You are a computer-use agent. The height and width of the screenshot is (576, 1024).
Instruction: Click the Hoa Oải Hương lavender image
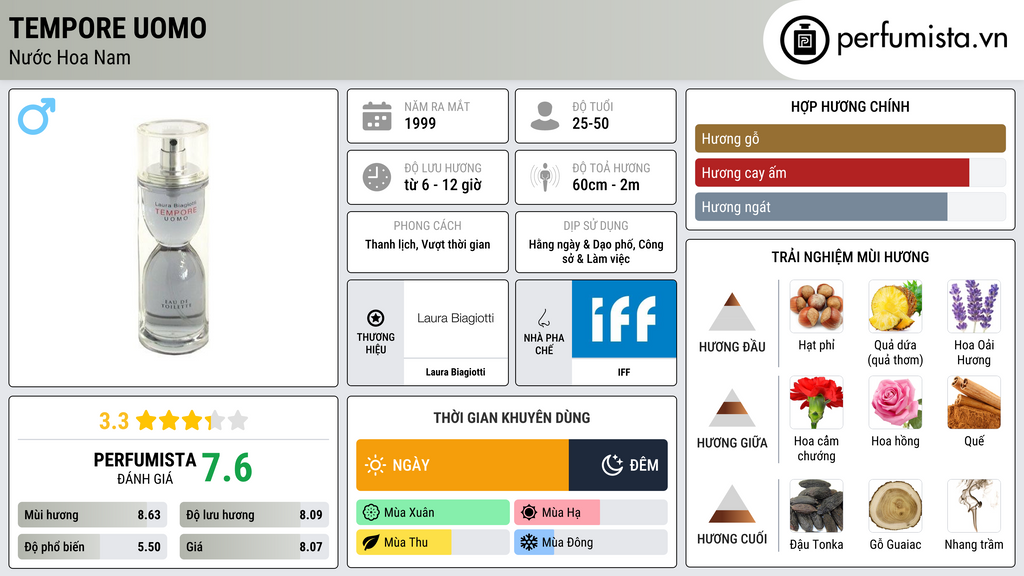(974, 306)
